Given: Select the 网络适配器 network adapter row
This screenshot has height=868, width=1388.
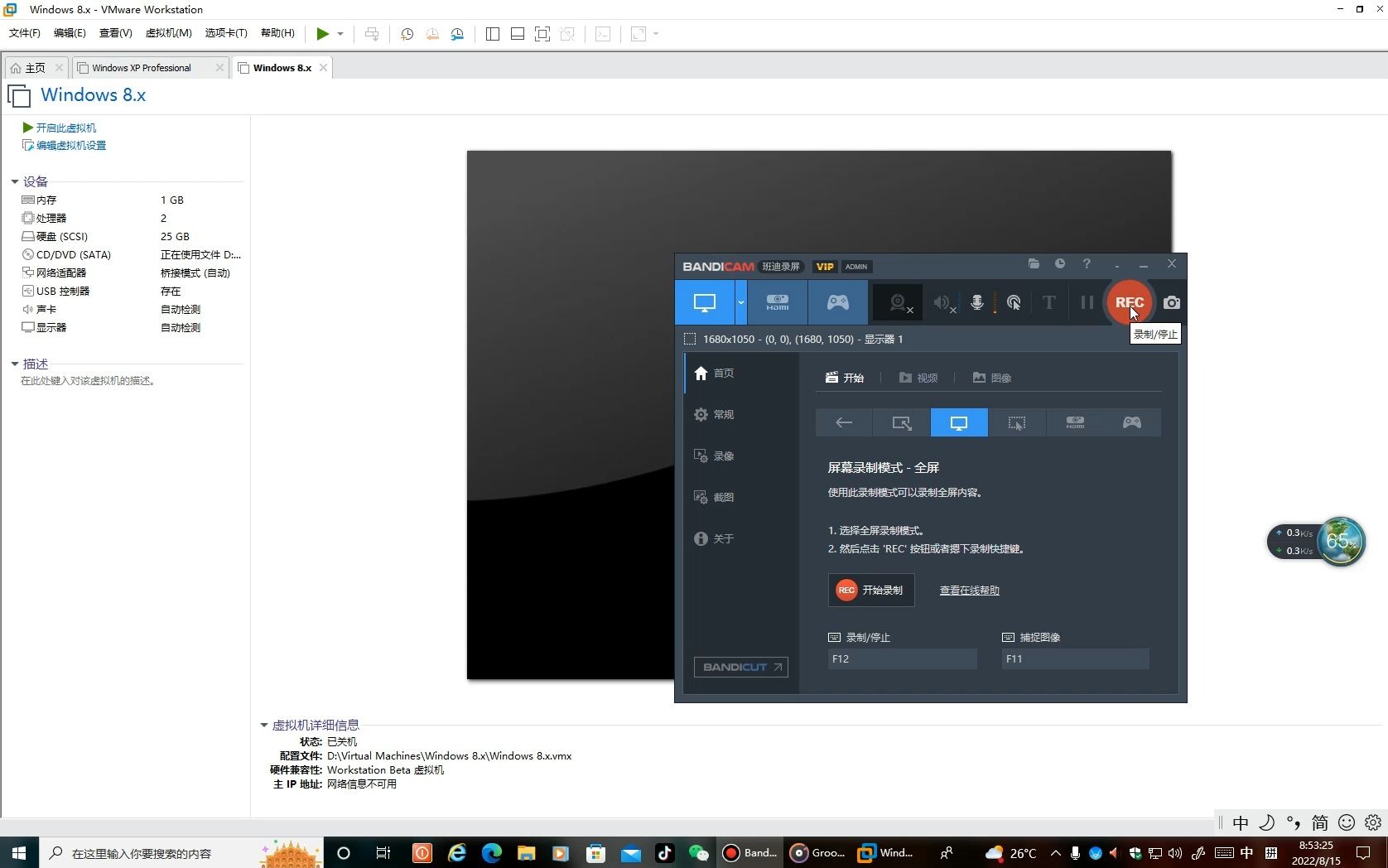Looking at the screenshot, I should pyautogui.click(x=131, y=272).
